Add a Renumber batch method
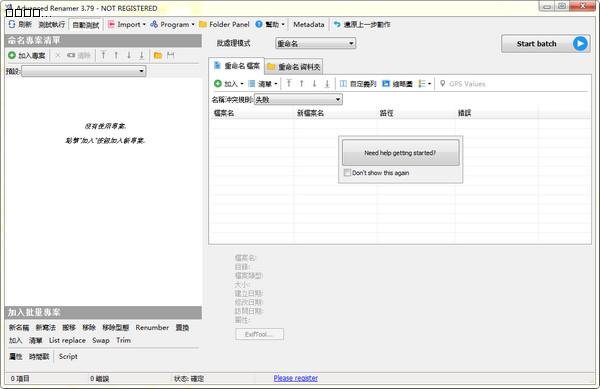 pos(152,328)
